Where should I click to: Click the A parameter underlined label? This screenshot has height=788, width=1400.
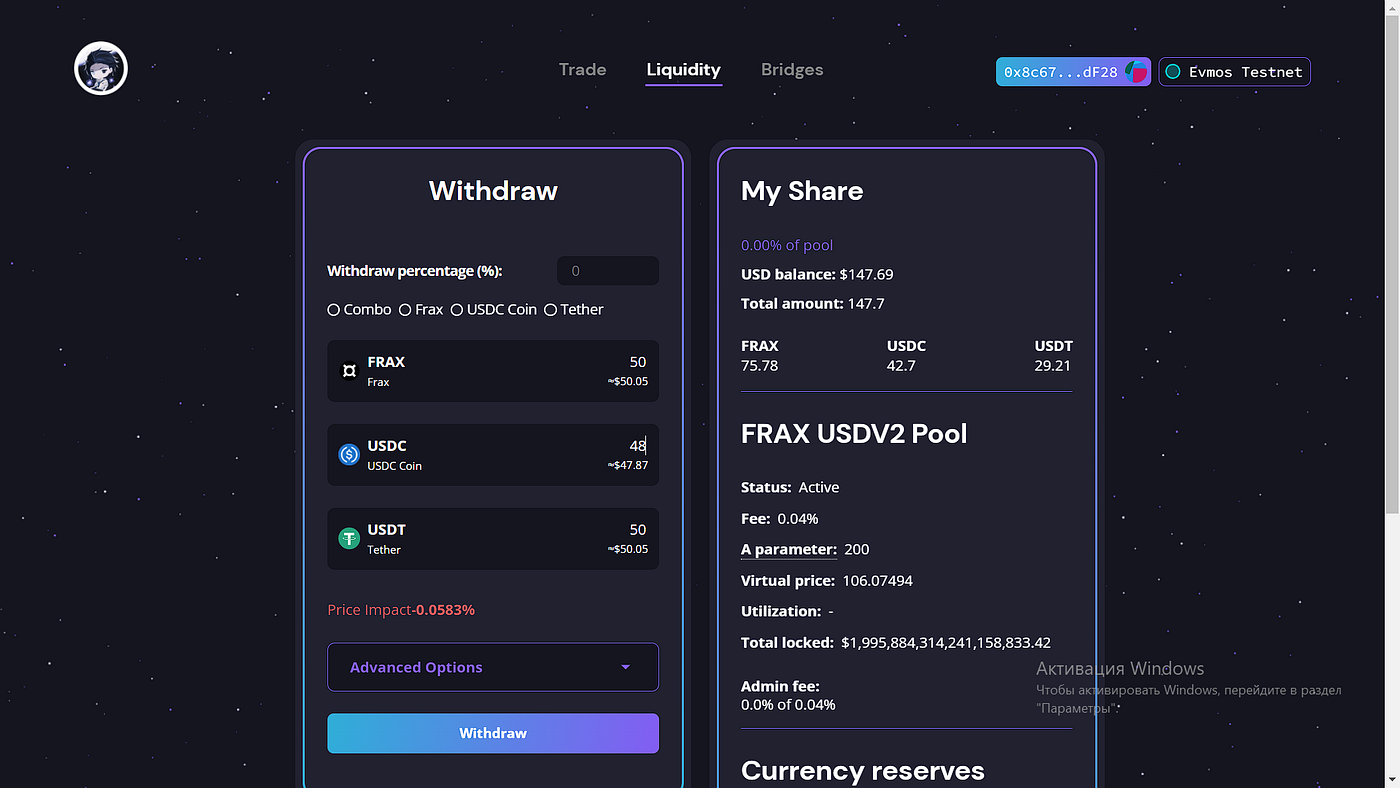click(789, 549)
